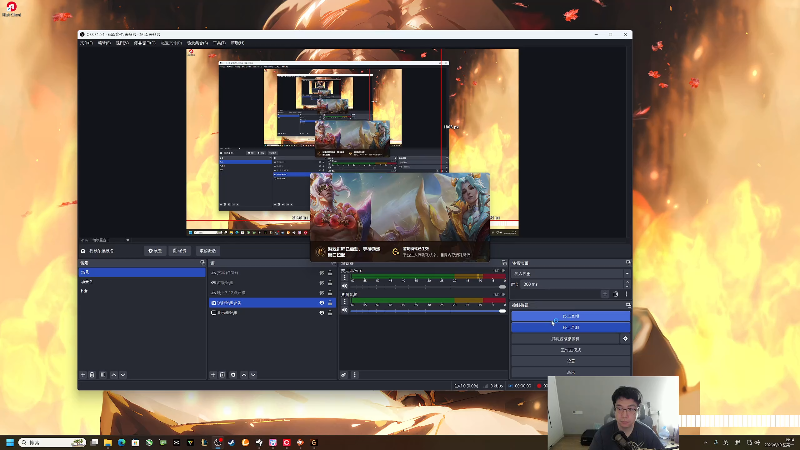
Task: Decrease transition duration with down arrow
Action: [627, 286]
